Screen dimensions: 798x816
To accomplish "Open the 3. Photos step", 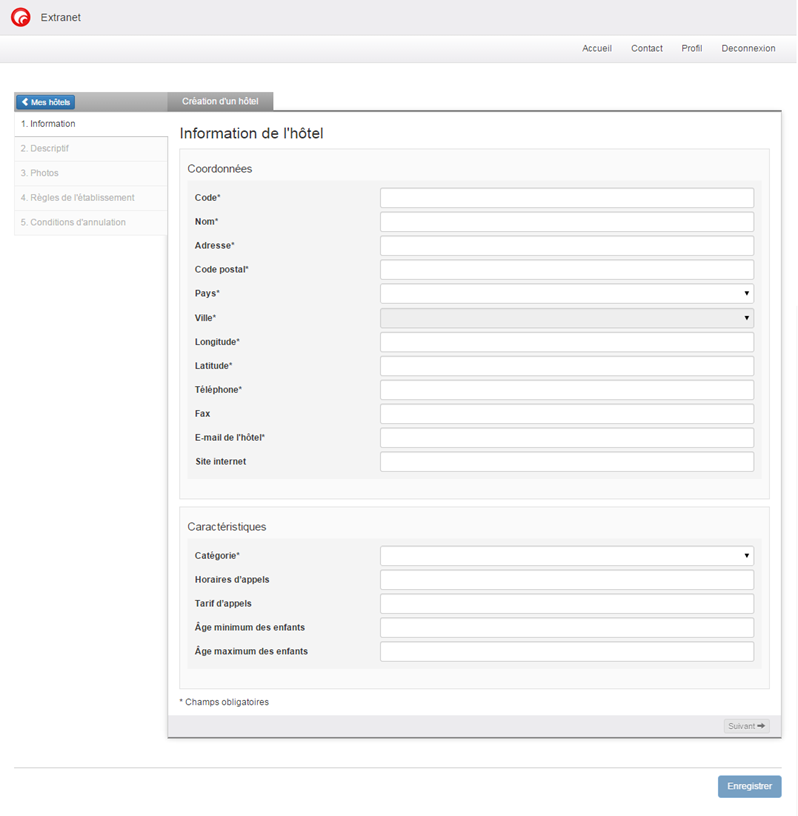I will pyautogui.click(x=40, y=173).
